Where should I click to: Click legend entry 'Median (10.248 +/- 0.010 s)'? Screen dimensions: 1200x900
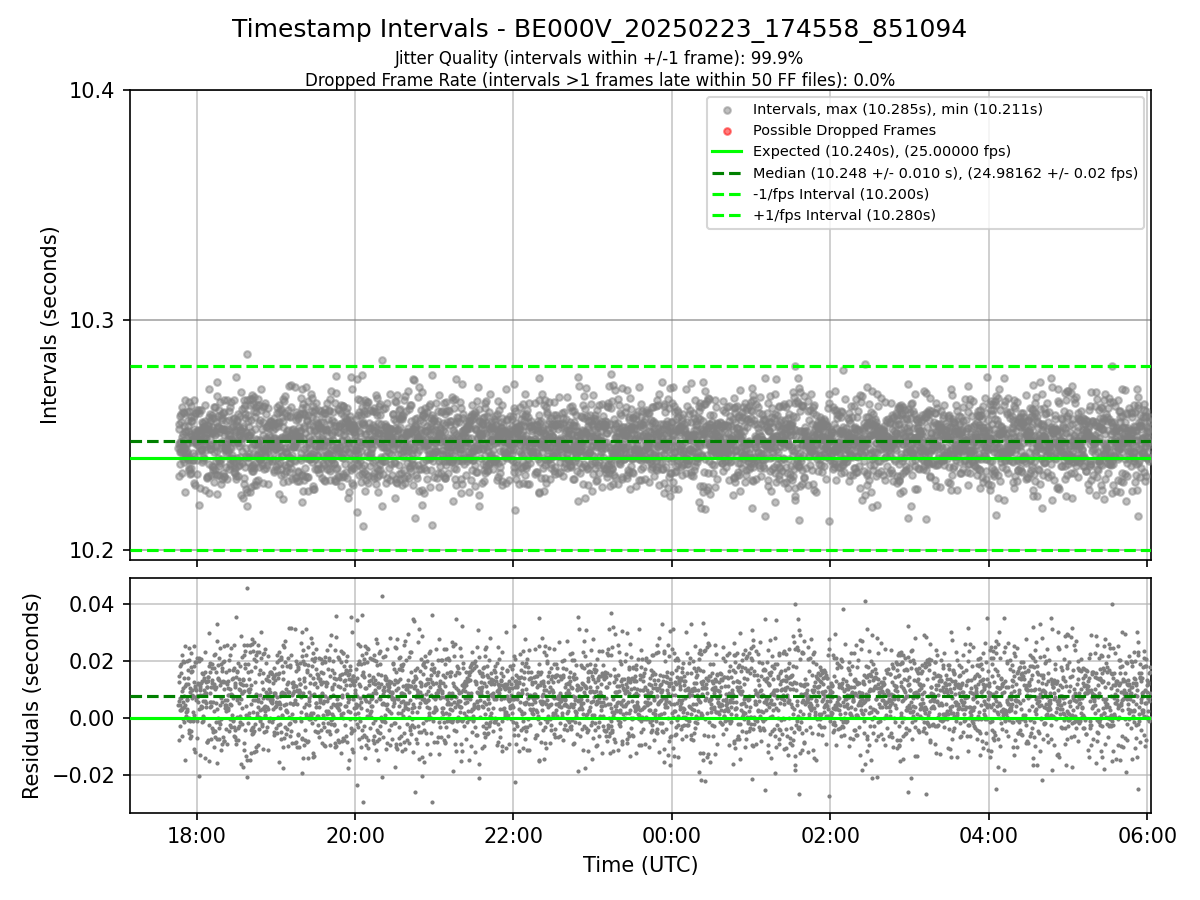(x=945, y=173)
